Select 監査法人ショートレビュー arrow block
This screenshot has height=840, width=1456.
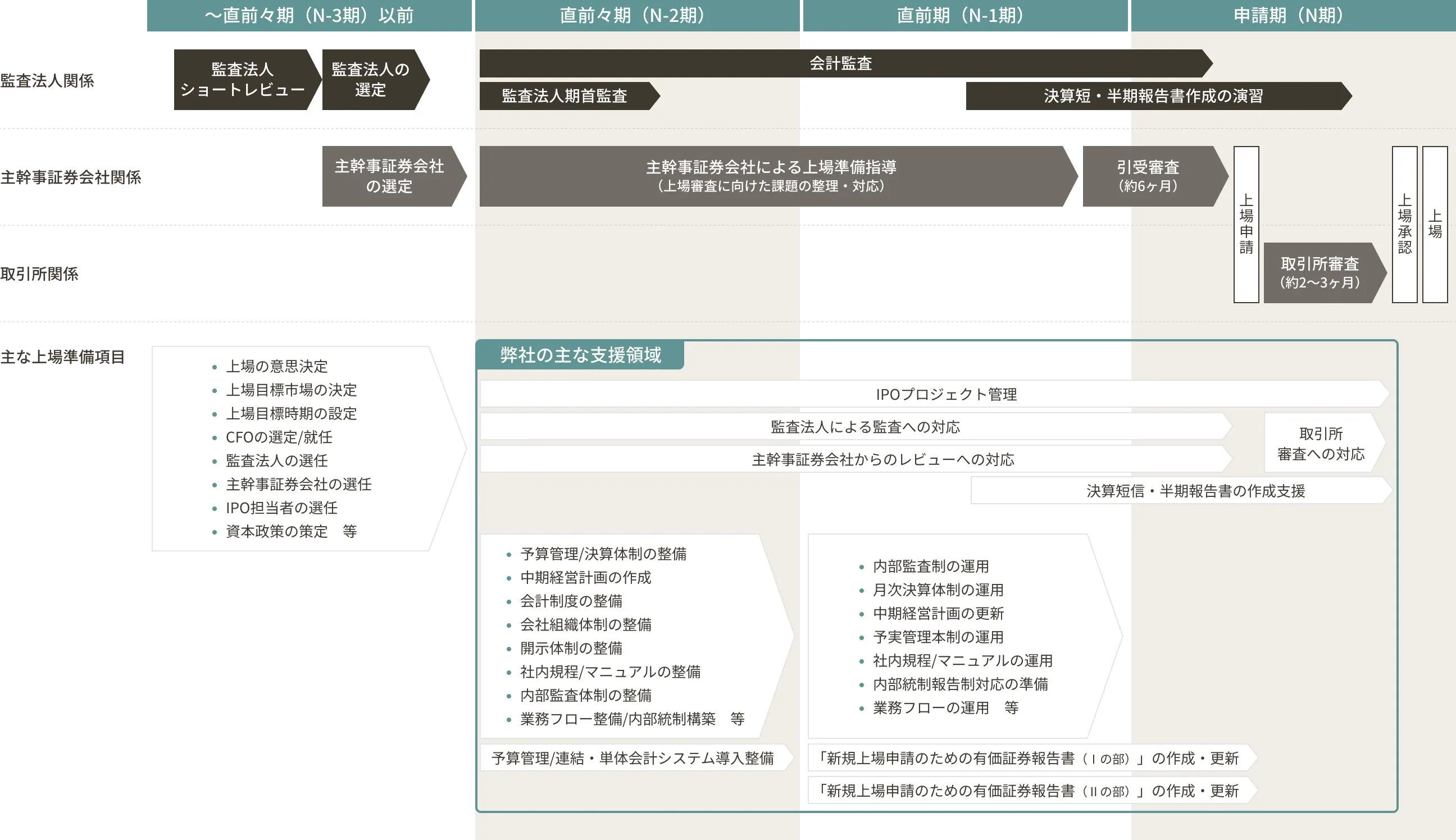point(242,80)
